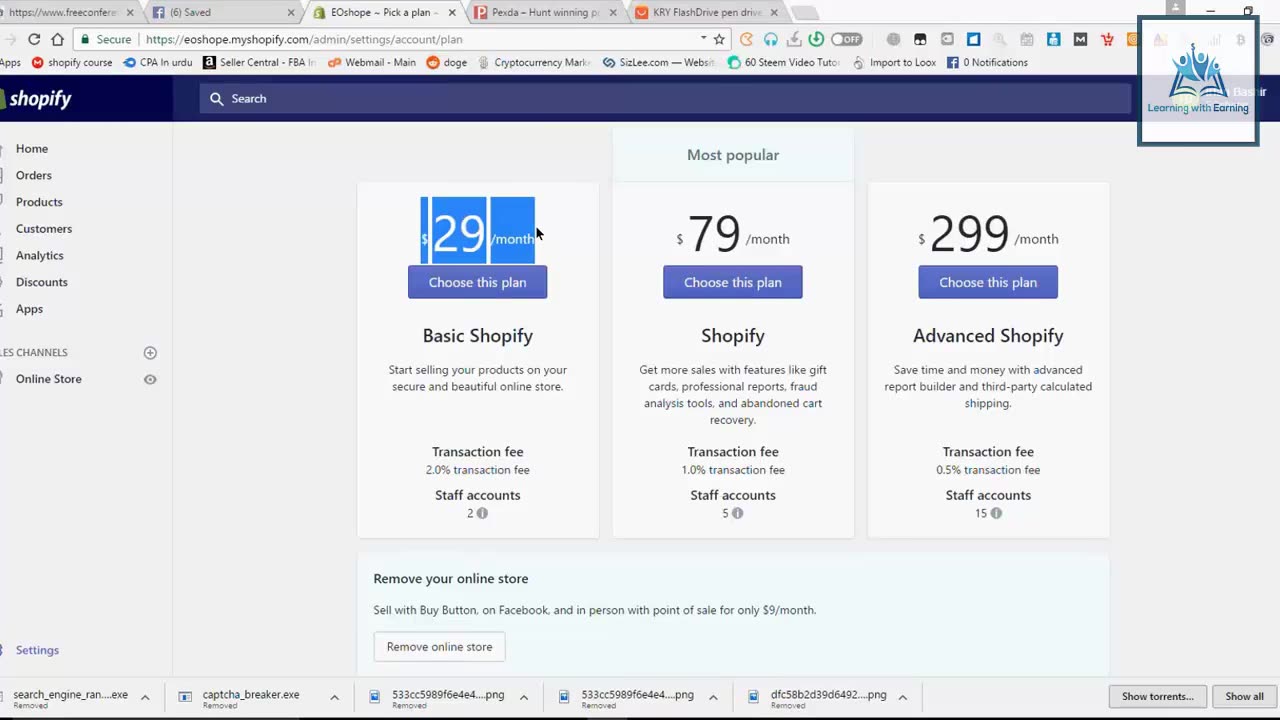Viewport: 1280px width, 720px height.
Task: Click the Basic Shopify plan heading
Action: (478, 336)
